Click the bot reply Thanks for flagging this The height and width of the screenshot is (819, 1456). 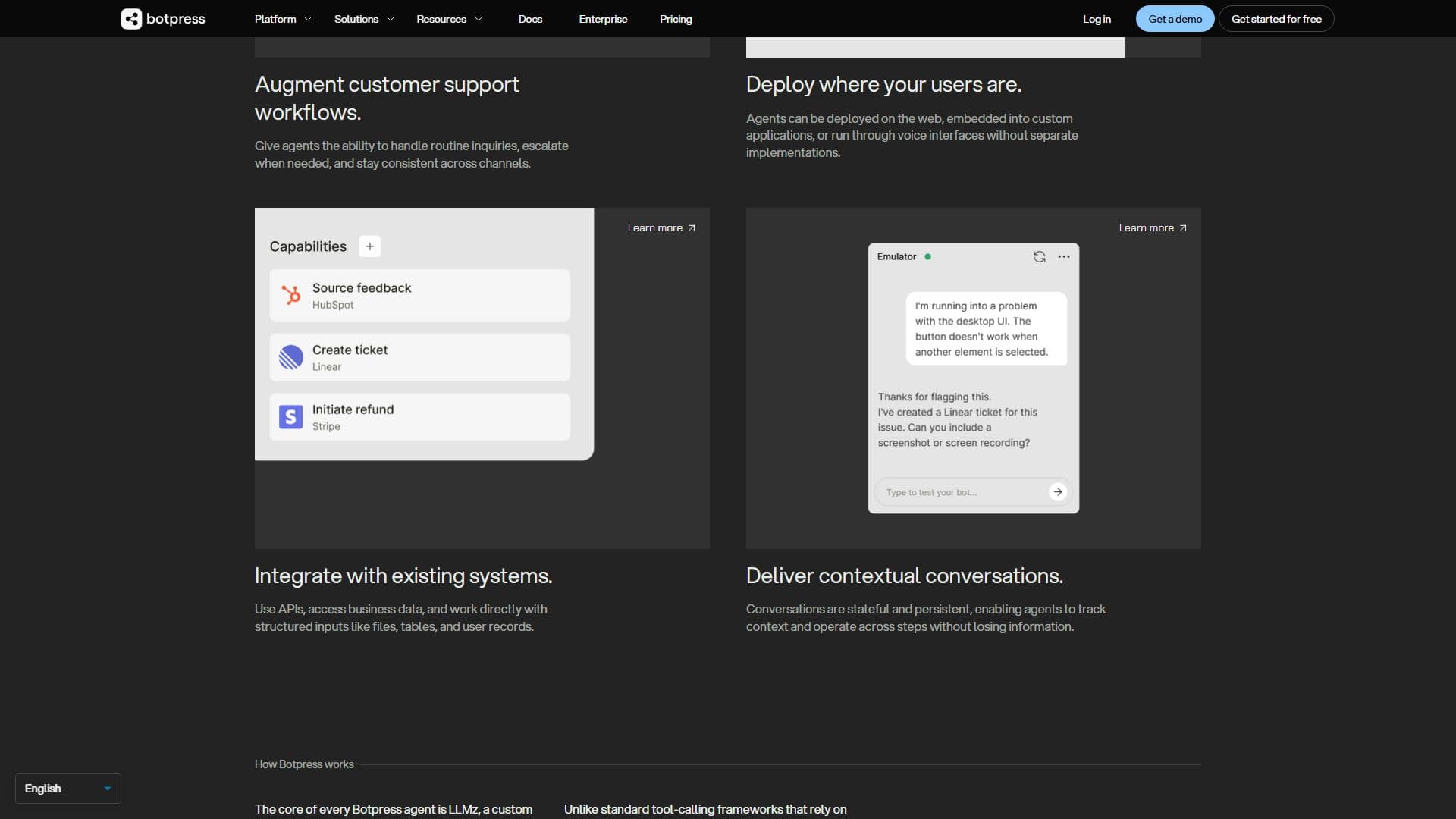pos(958,419)
